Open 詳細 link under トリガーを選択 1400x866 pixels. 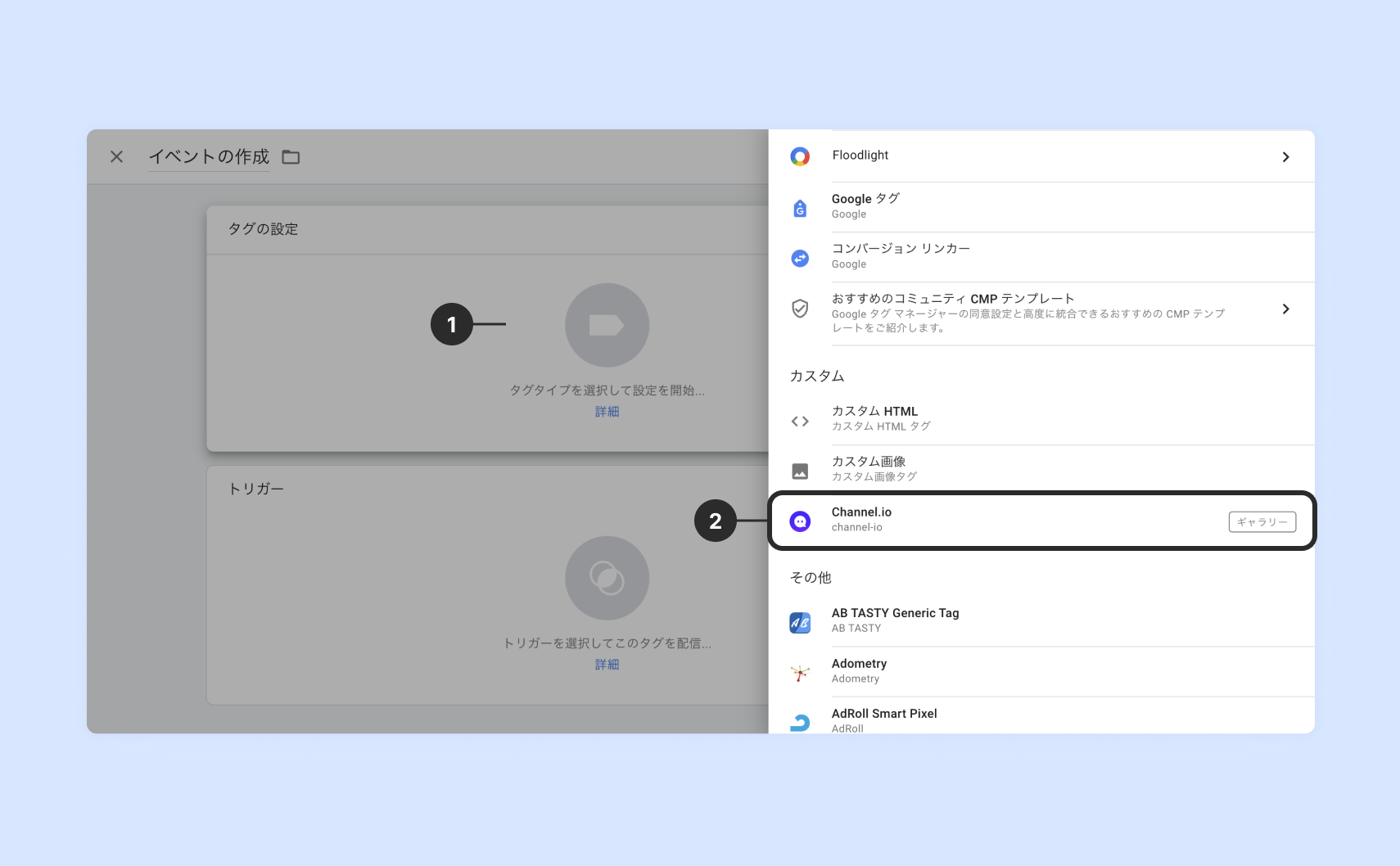tap(607, 665)
